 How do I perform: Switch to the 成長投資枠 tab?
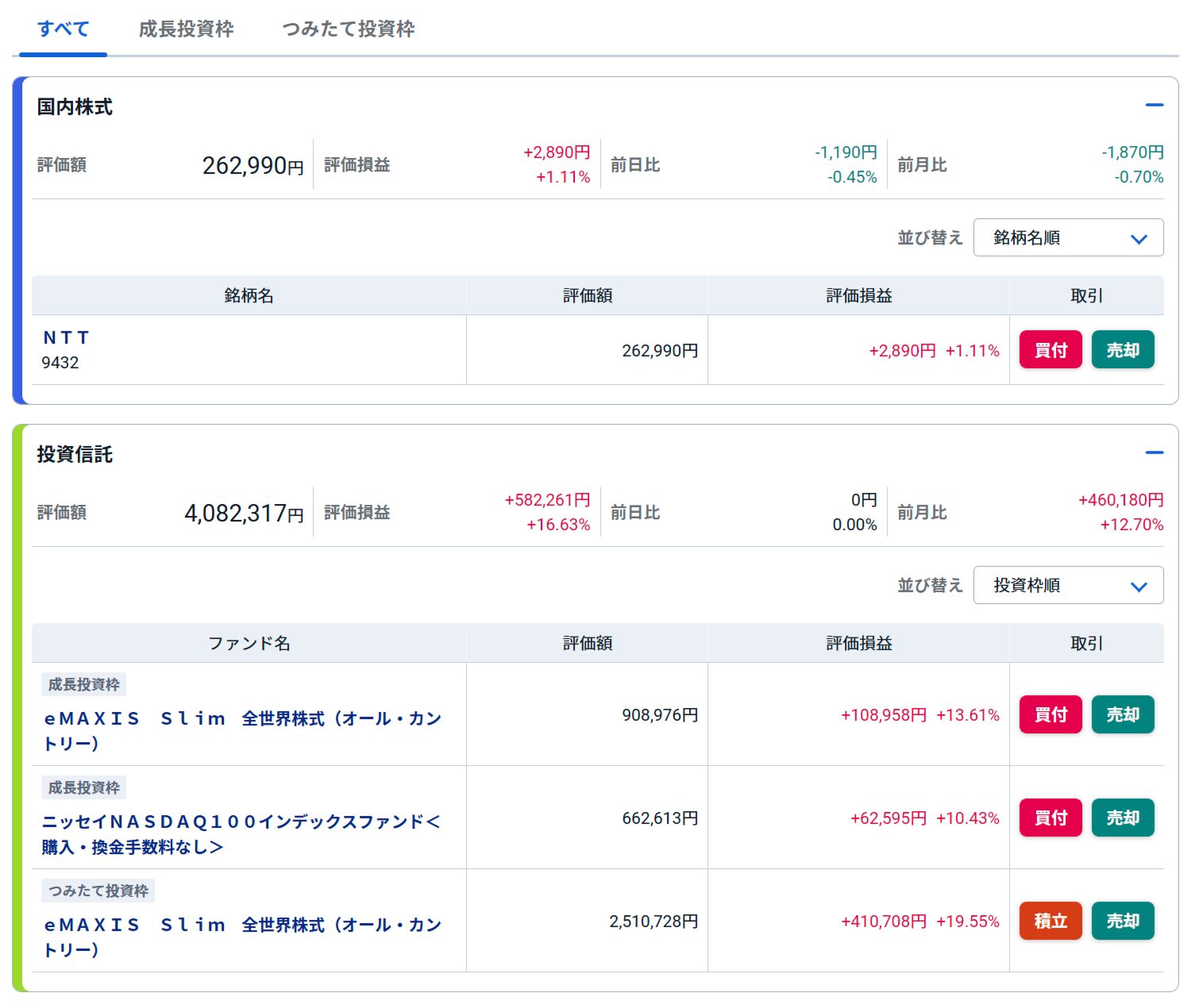(x=186, y=29)
